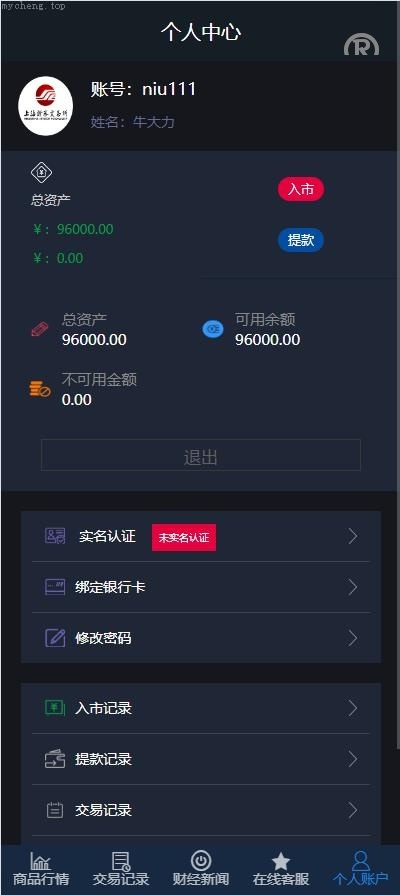The image size is (400, 895).
Task: Click the exchange logo profile avatar
Action: pos(46,106)
